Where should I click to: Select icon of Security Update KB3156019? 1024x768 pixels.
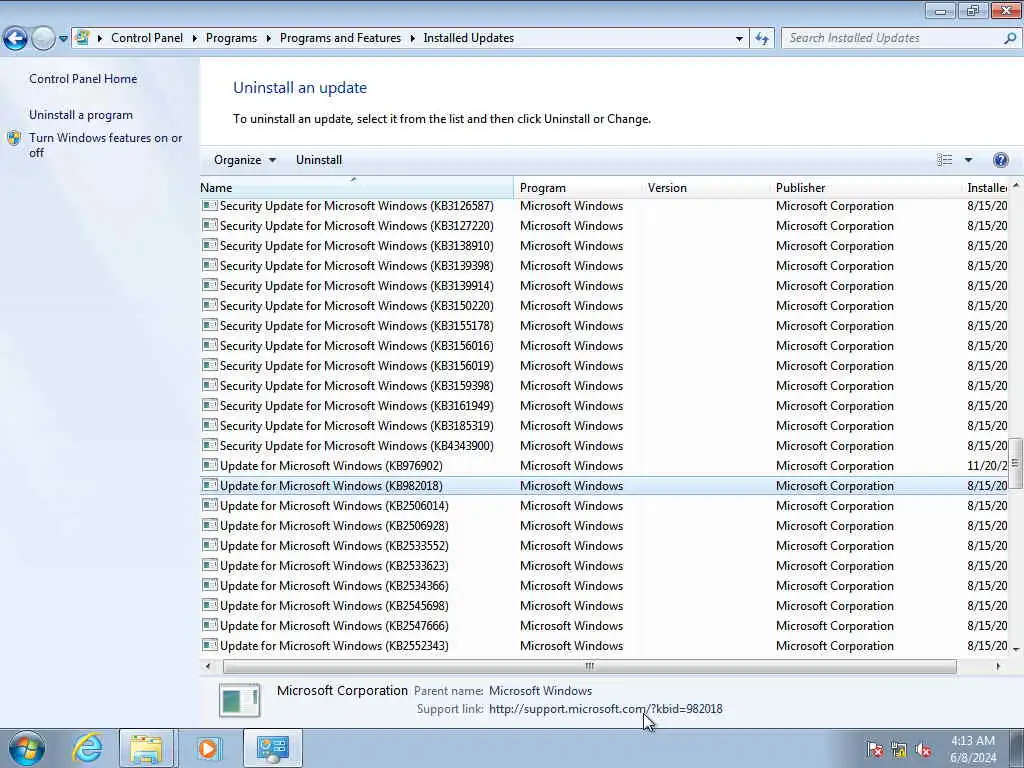[x=210, y=366]
